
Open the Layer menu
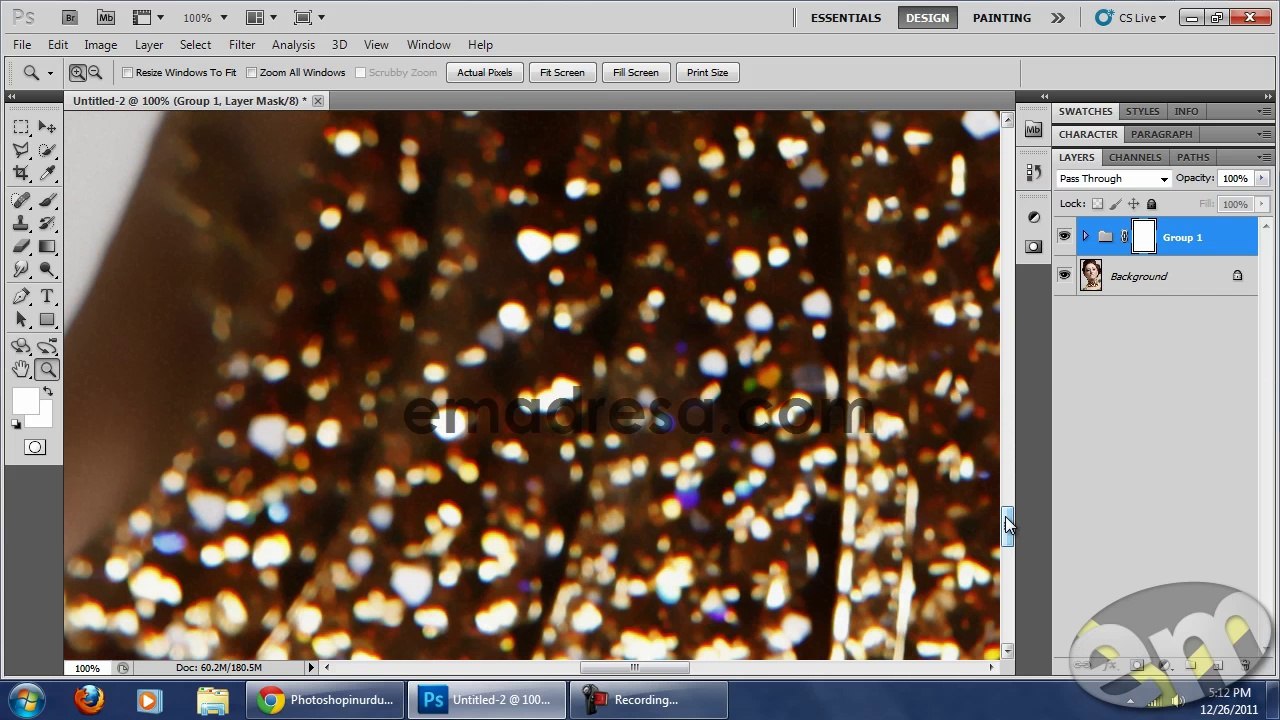pyautogui.click(x=149, y=45)
